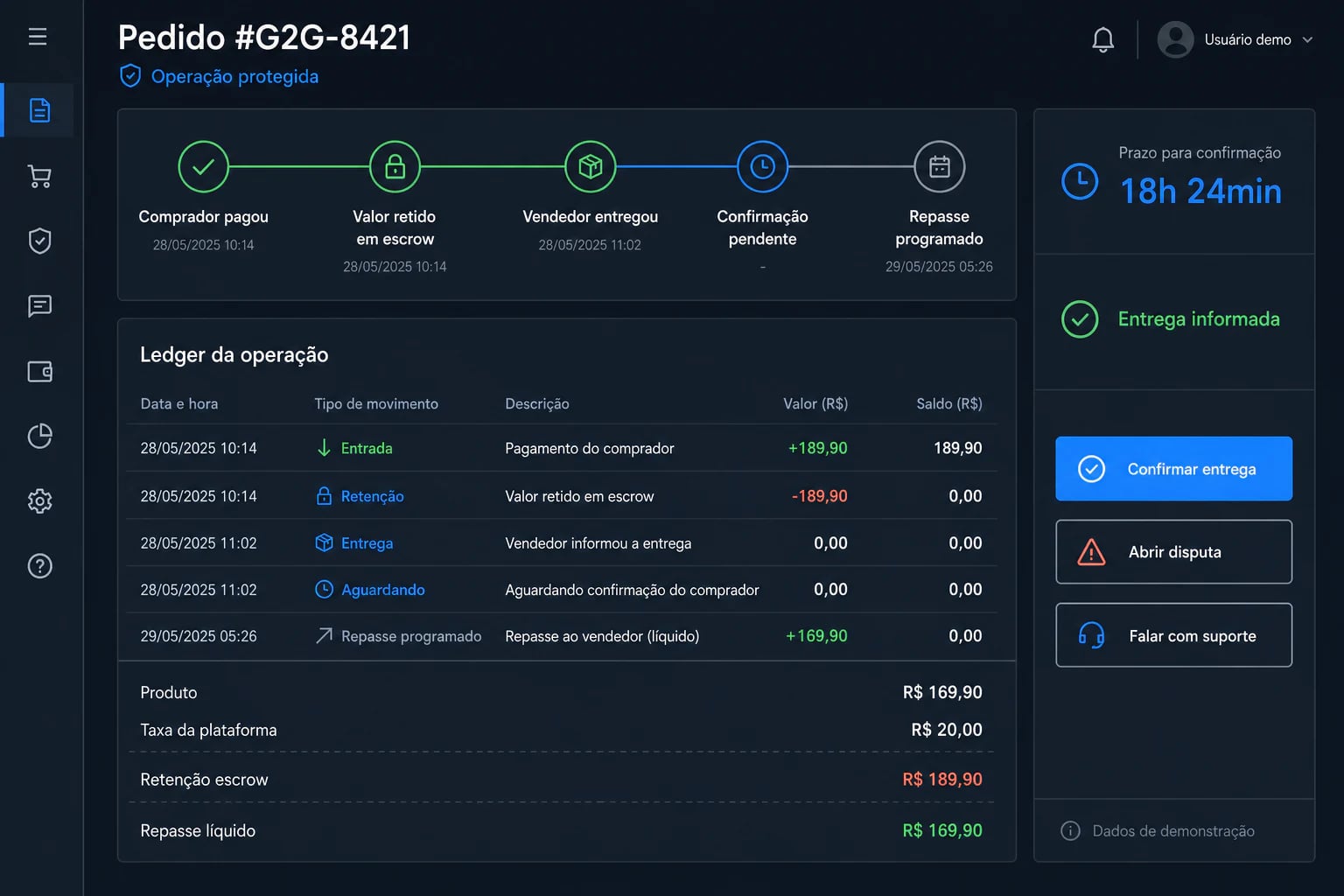Viewport: 1344px width, 896px height.
Task: Click the Entrega informada status text
Action: tap(1199, 319)
